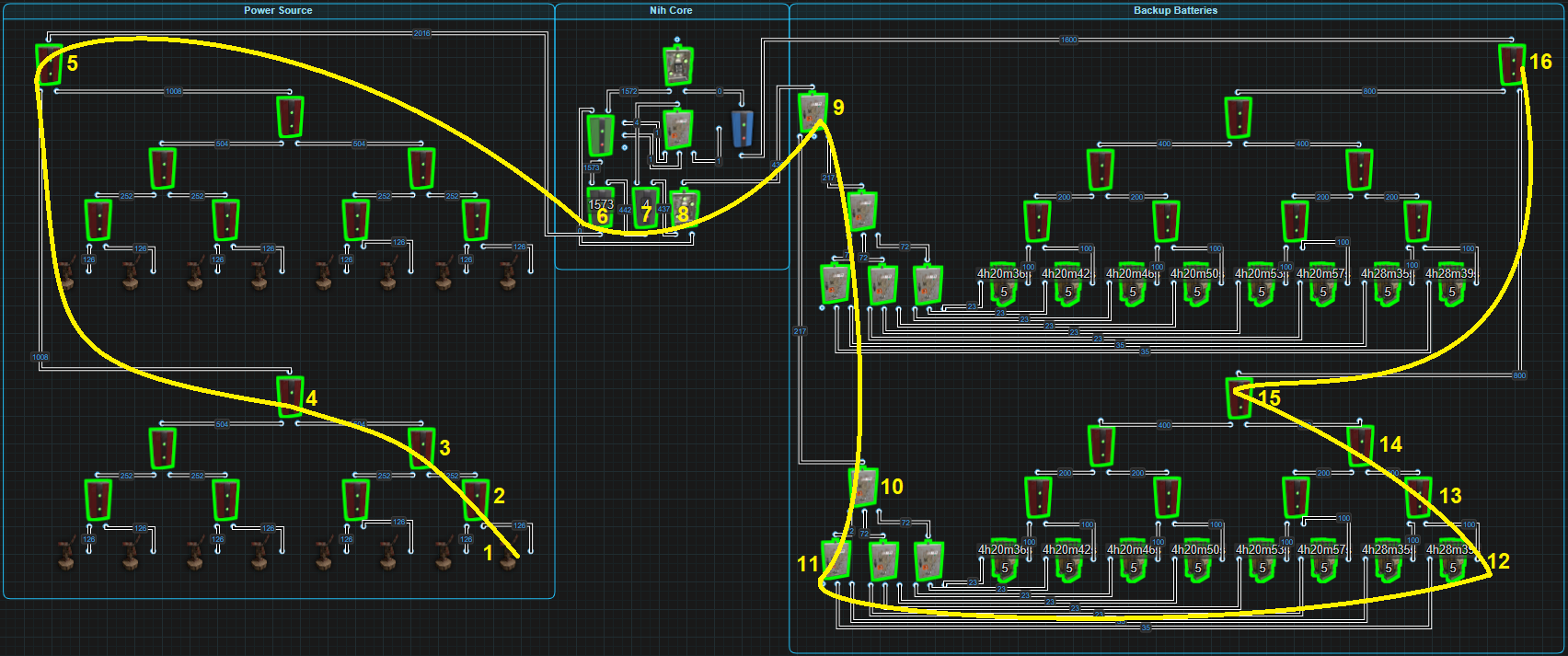Click the gray distributor node numbered 9
The image size is (1568, 656).
[812, 112]
